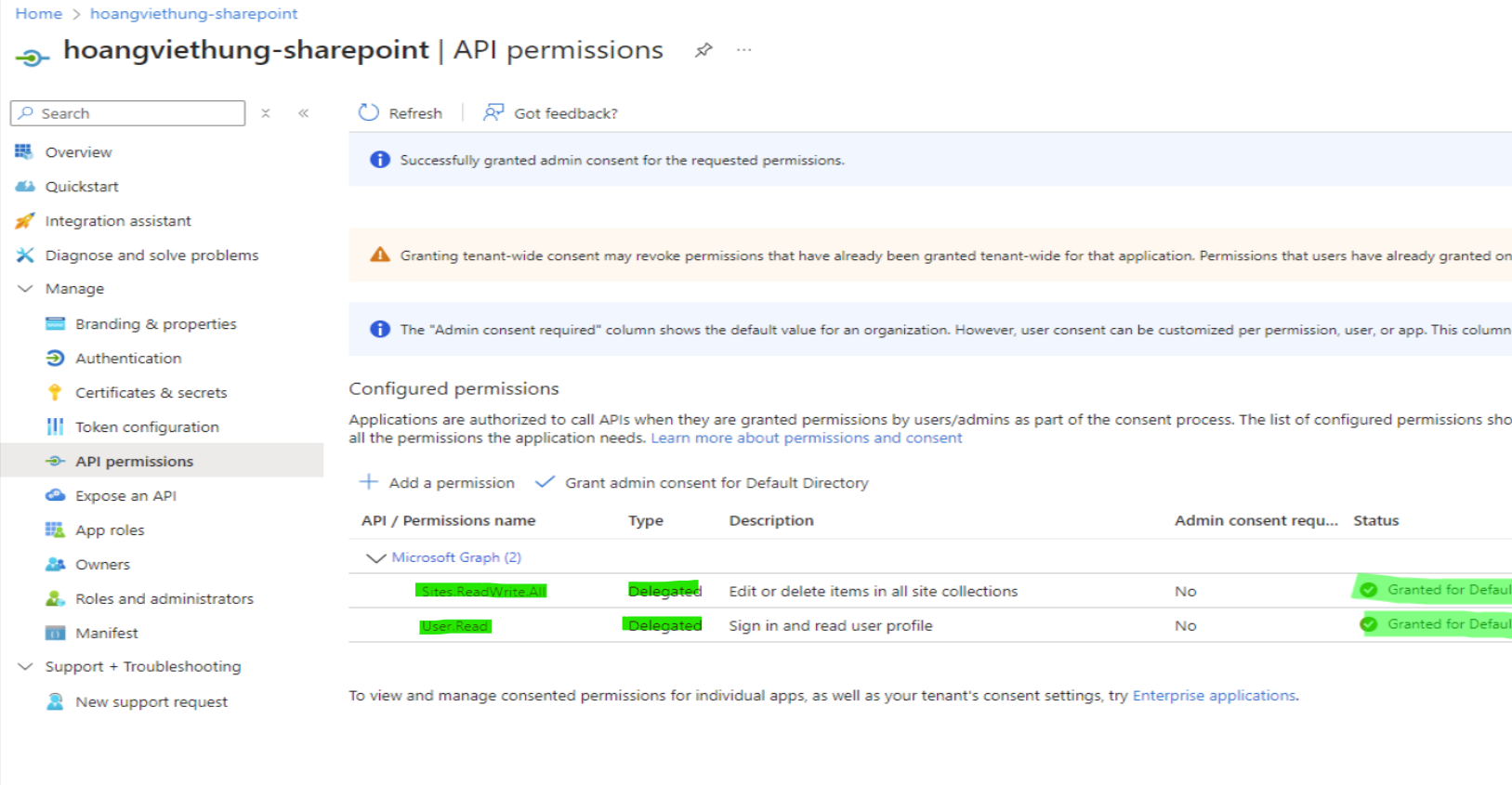1512x785 pixels.
Task: Click the Delegated type in Sites.ReadWrite.All row
Action: (x=664, y=591)
